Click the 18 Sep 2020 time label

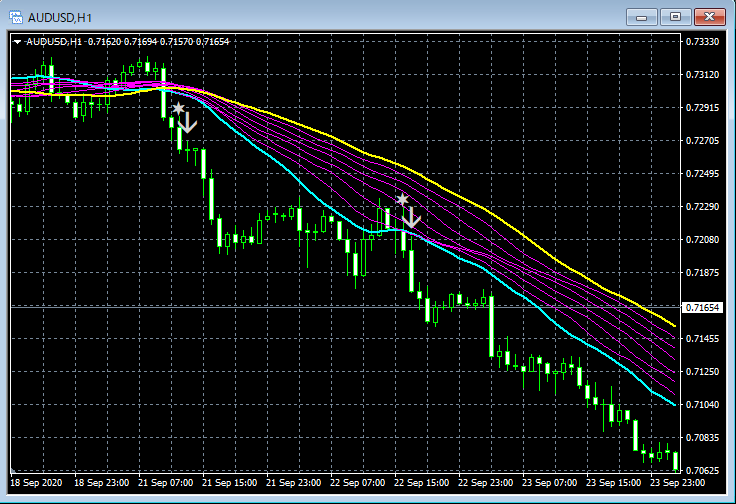click(36, 483)
